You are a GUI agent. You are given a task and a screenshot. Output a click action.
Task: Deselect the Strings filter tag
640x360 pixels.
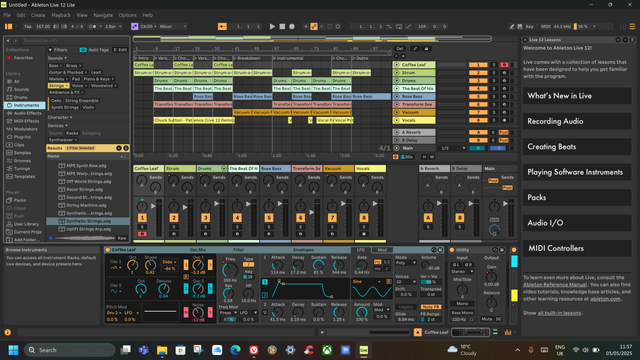point(58,86)
